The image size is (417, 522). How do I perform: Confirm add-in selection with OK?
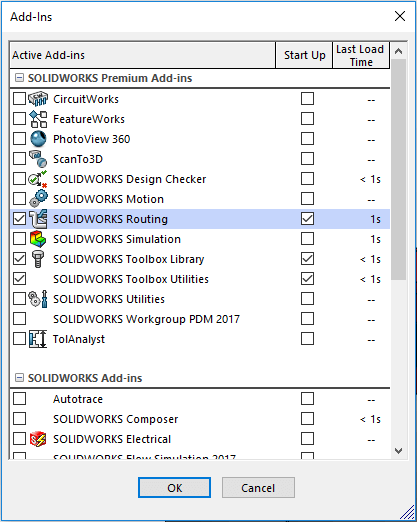point(174,488)
